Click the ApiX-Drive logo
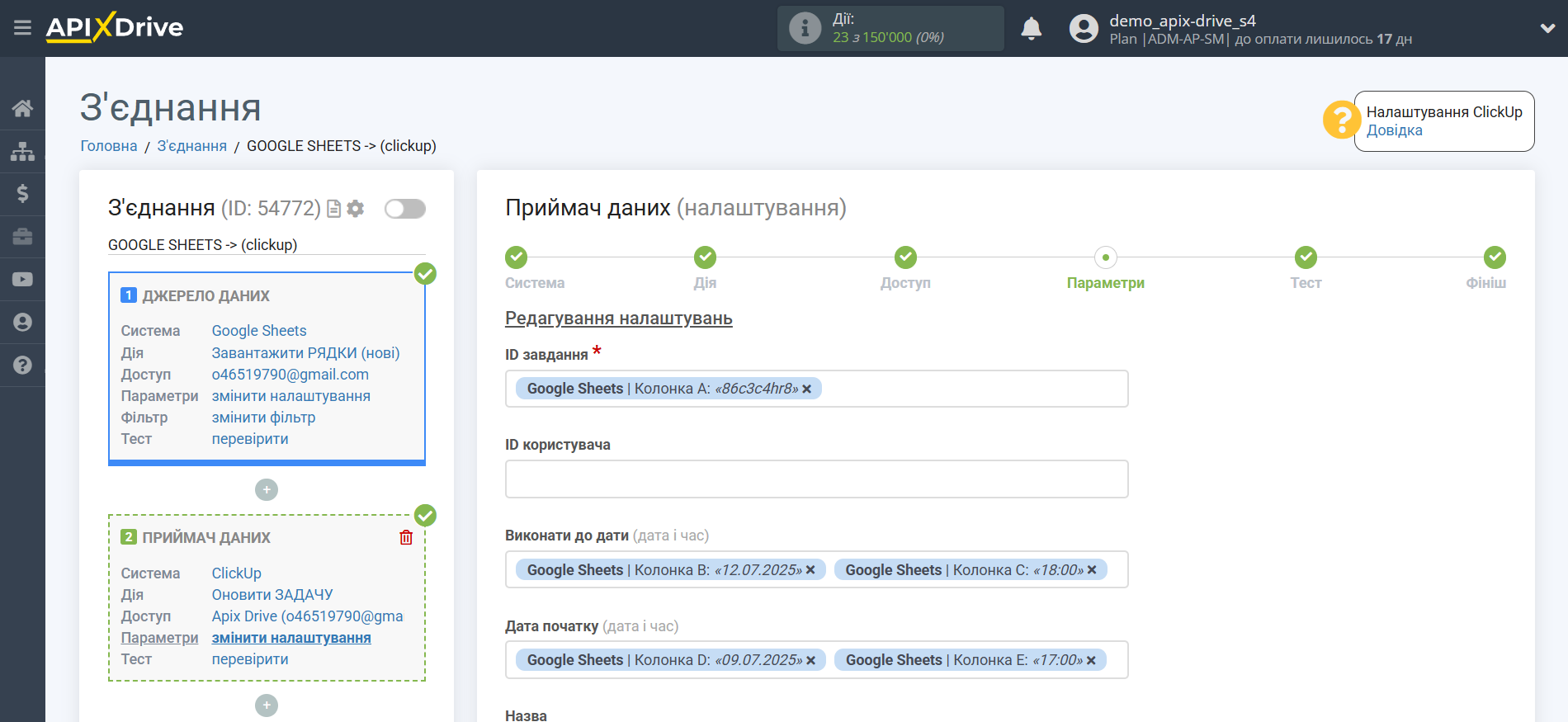The width and height of the screenshot is (1568, 722). (115, 27)
